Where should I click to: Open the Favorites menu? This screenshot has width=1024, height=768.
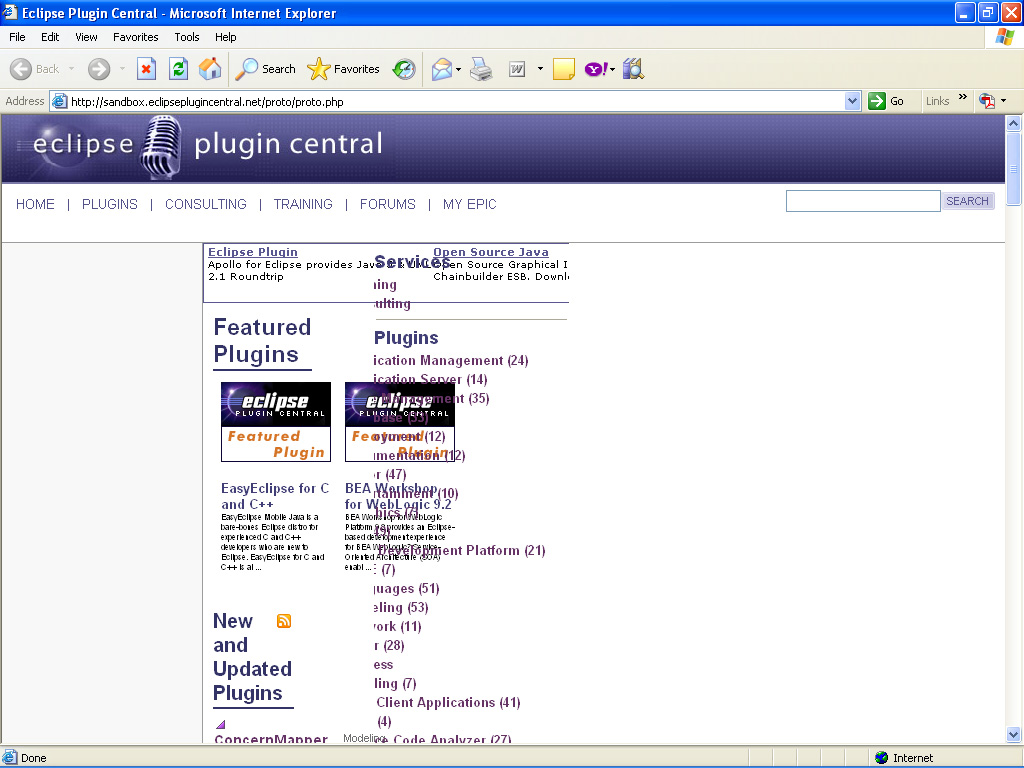click(135, 37)
